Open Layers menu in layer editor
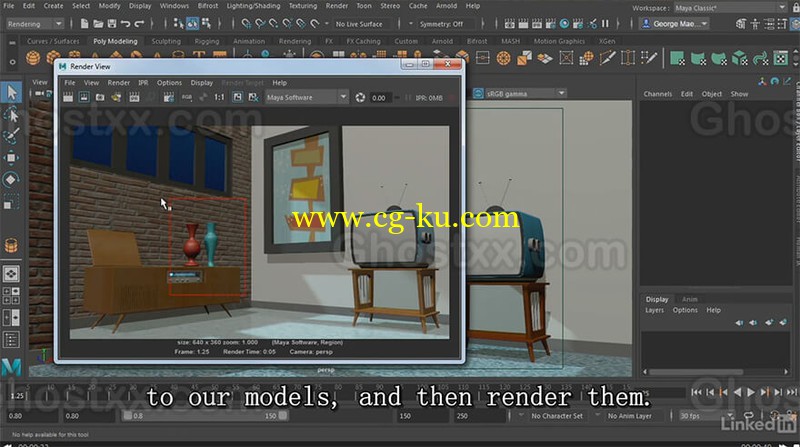The width and height of the screenshot is (800, 447). (x=654, y=310)
